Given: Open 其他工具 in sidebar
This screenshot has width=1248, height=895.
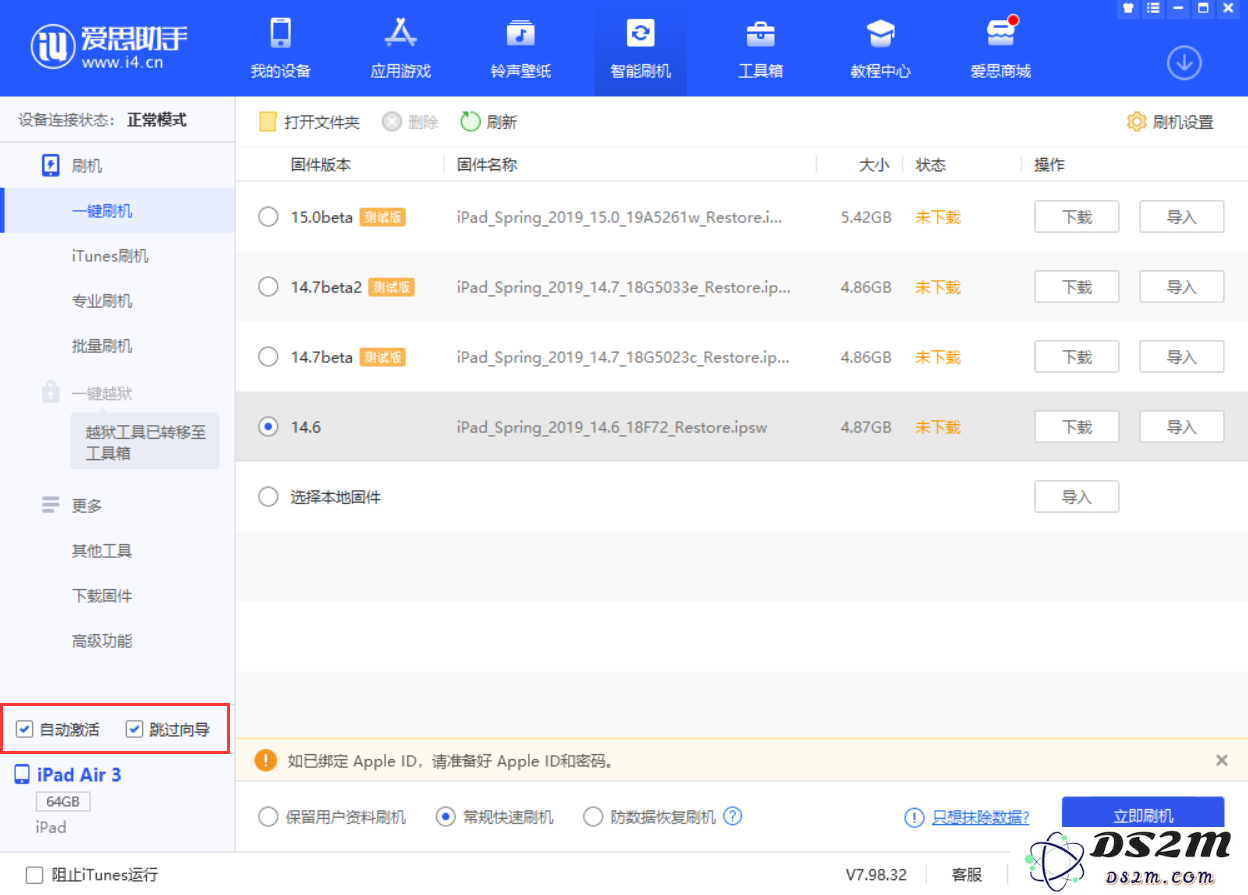Looking at the screenshot, I should point(102,551).
